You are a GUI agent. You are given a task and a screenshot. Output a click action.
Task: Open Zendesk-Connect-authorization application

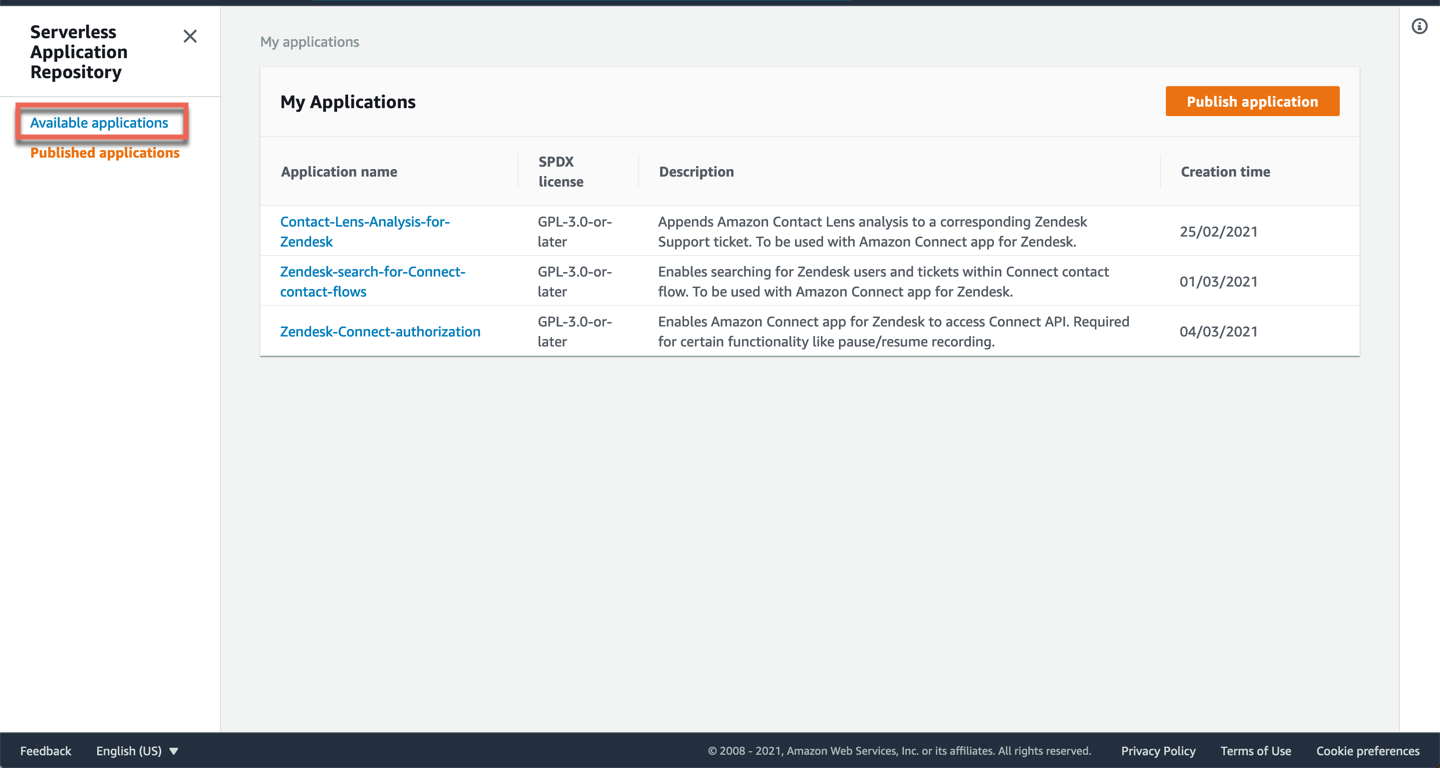click(x=380, y=331)
